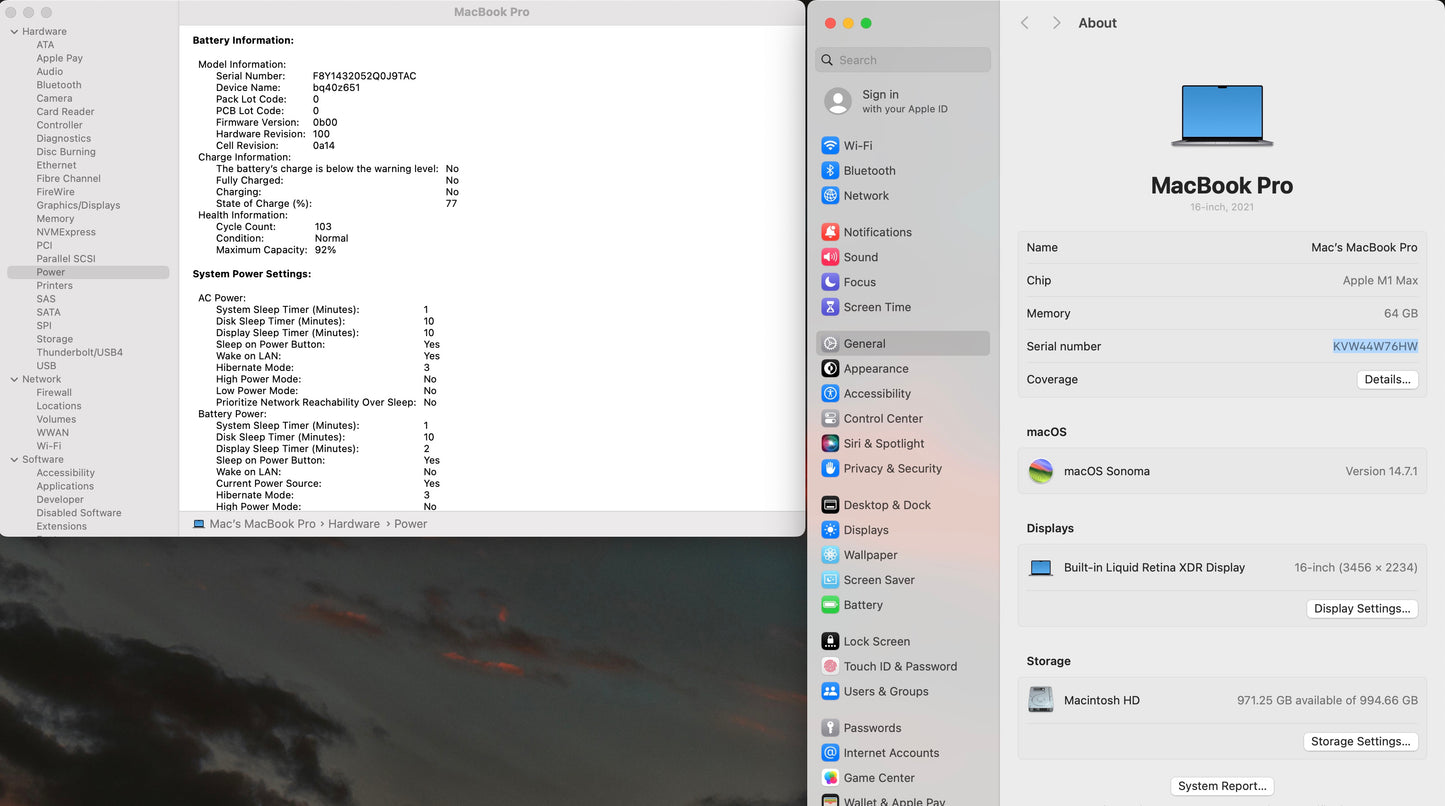This screenshot has height=806, width=1445.
Task: Collapse the Software tree section
Action: click(14, 460)
